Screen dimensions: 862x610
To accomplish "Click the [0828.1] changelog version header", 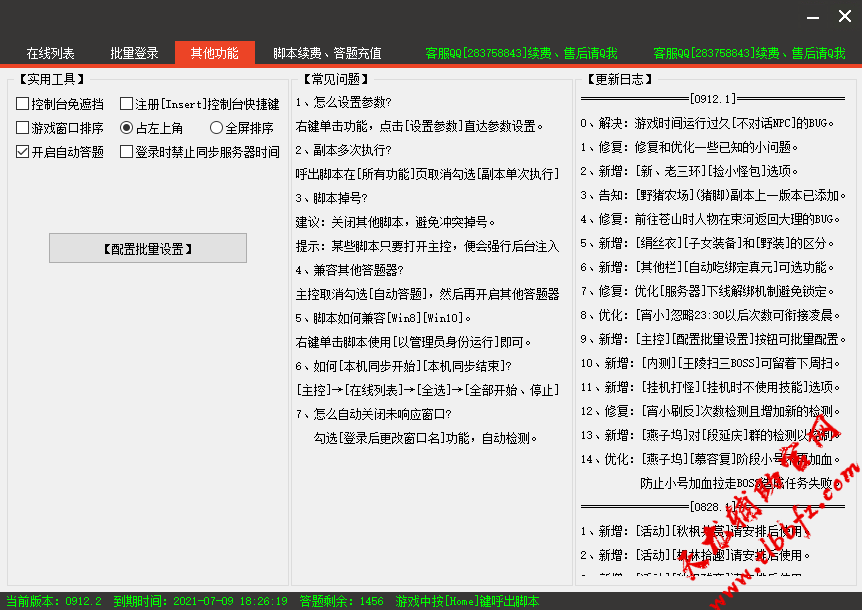I will click(x=713, y=507).
